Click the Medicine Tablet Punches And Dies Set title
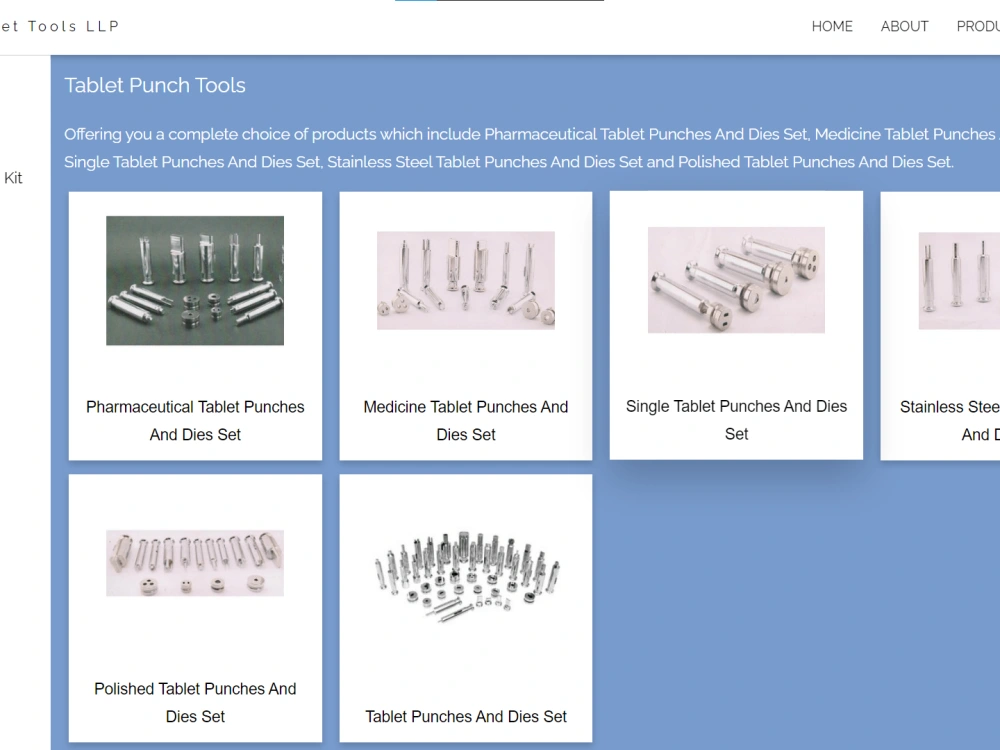The height and width of the screenshot is (750, 1000). point(466,420)
